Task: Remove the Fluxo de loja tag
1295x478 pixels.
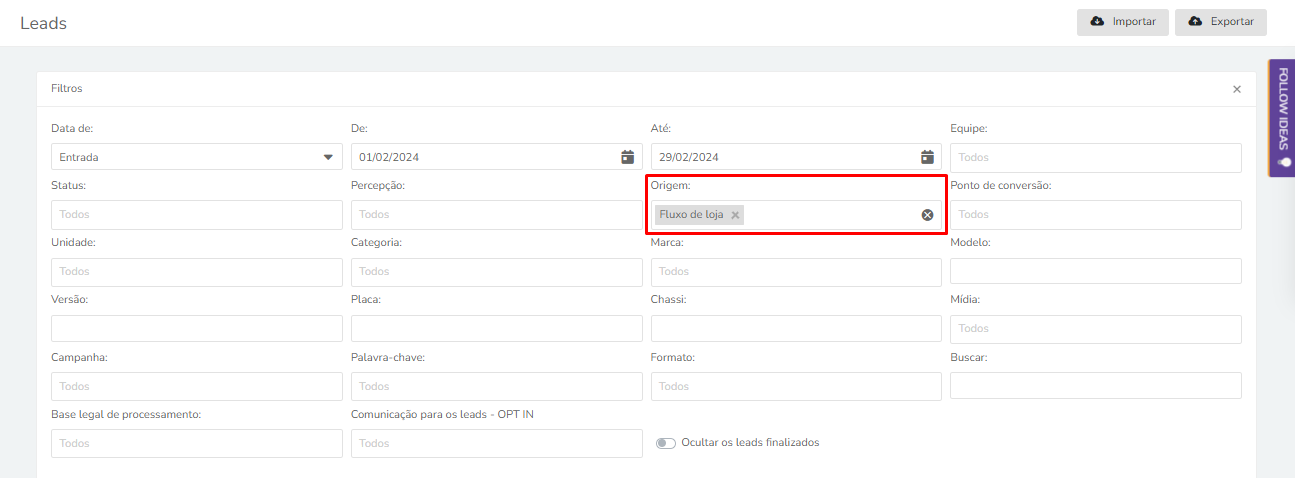Action: pyautogui.click(x=735, y=215)
